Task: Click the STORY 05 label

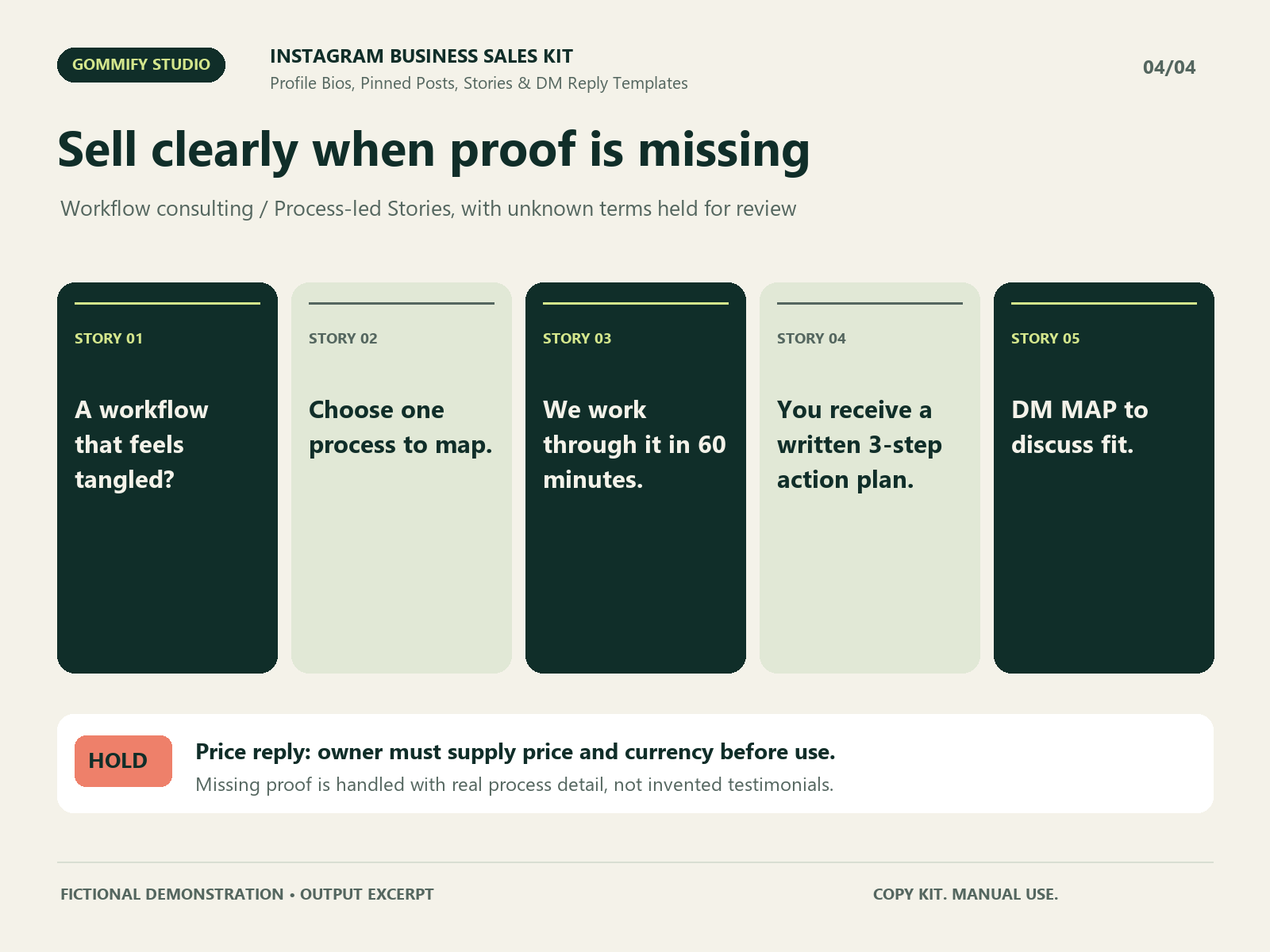Action: pyautogui.click(x=1045, y=339)
